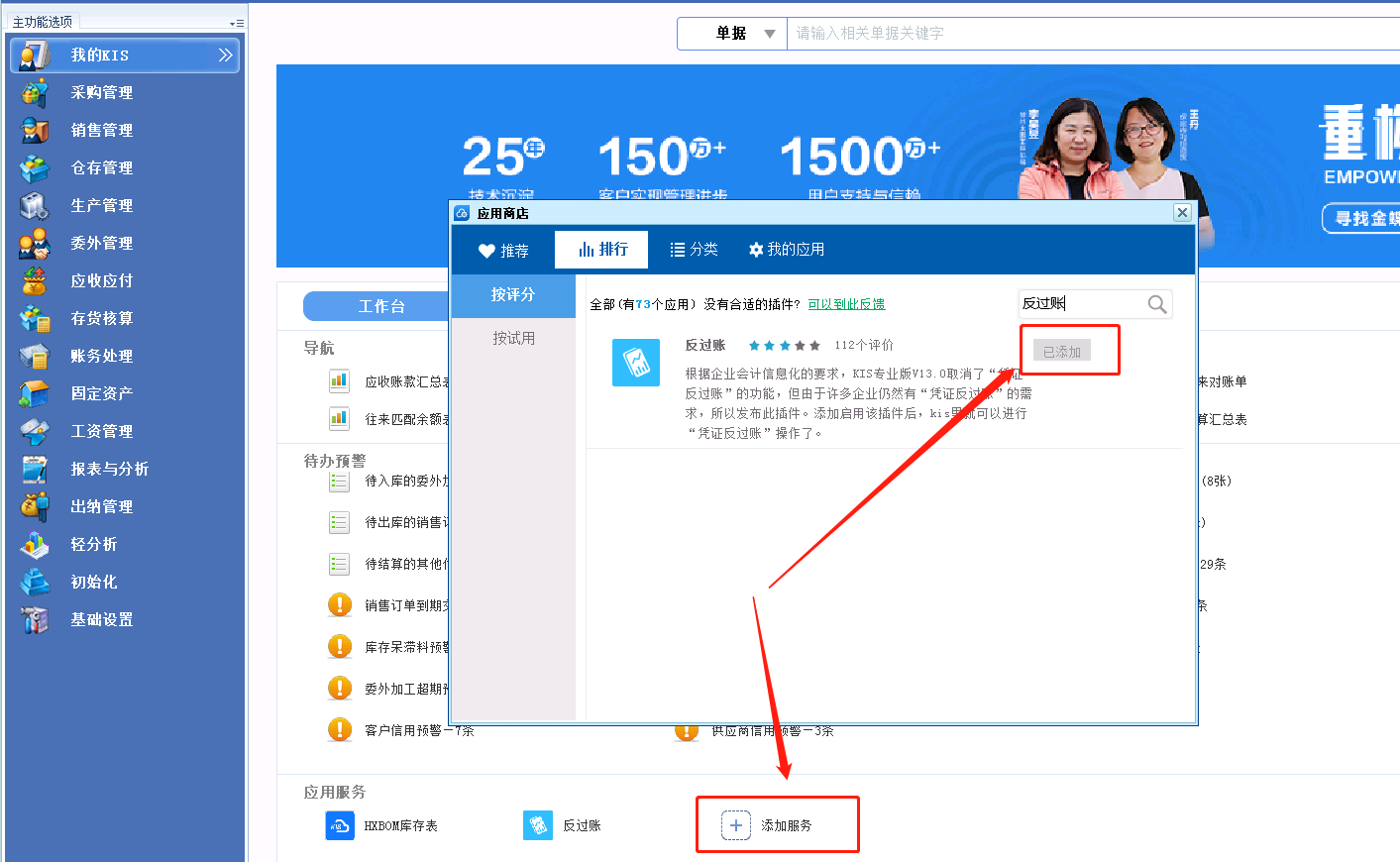Switch to the 推荐 tab

[503, 251]
